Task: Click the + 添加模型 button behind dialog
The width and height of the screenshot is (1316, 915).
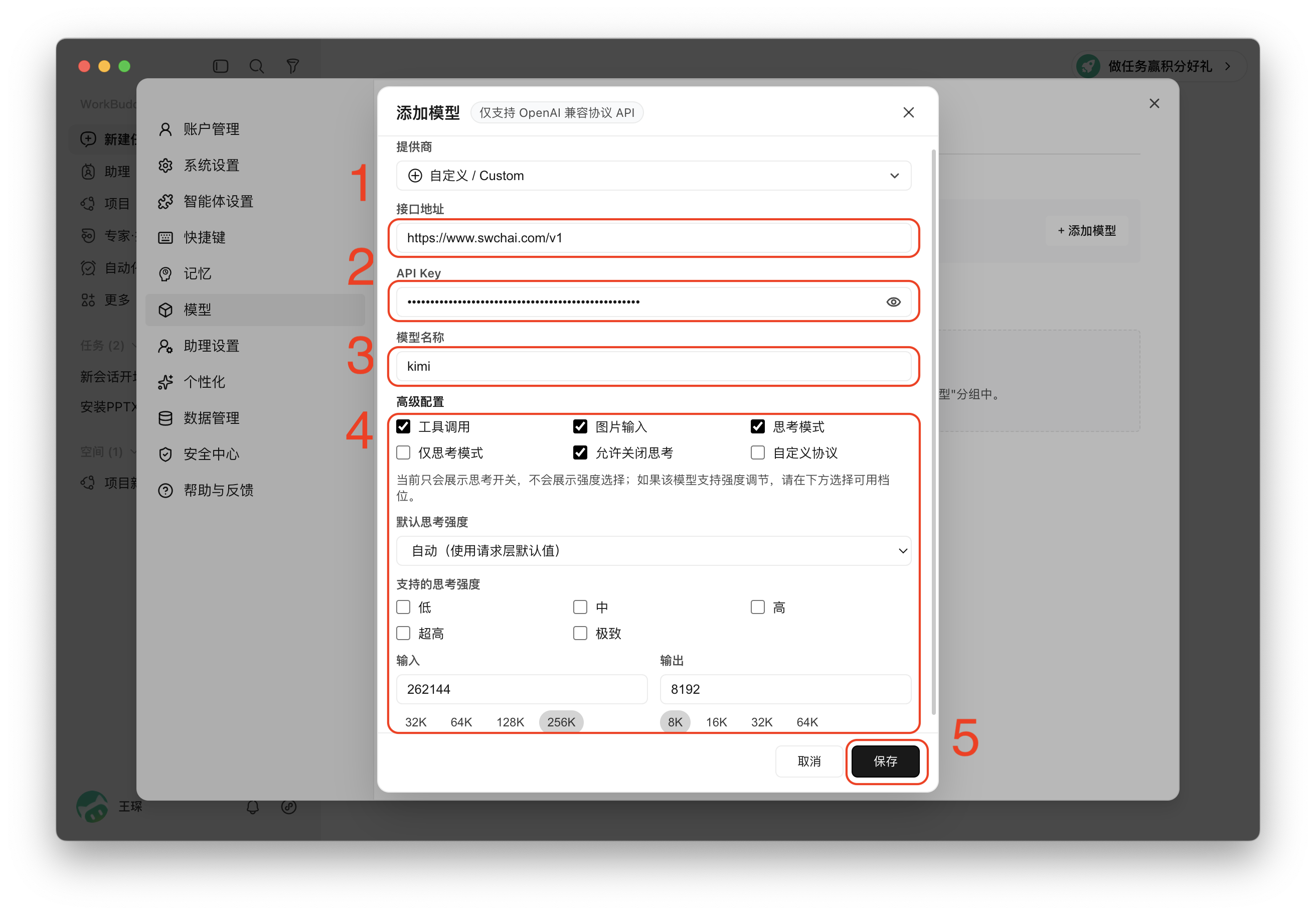Action: pyautogui.click(x=1086, y=230)
